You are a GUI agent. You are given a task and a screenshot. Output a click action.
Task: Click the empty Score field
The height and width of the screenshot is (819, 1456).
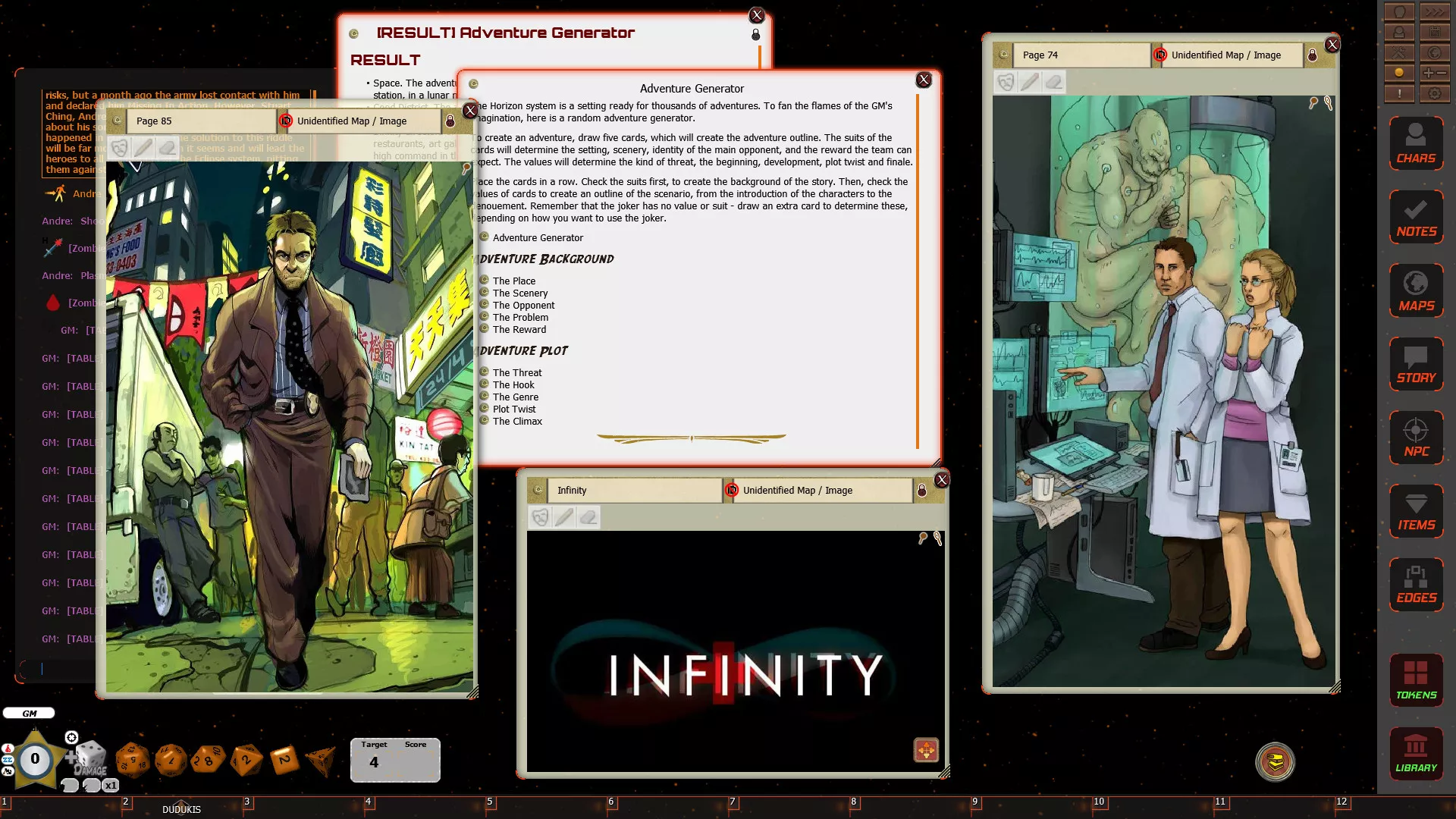pos(416,763)
